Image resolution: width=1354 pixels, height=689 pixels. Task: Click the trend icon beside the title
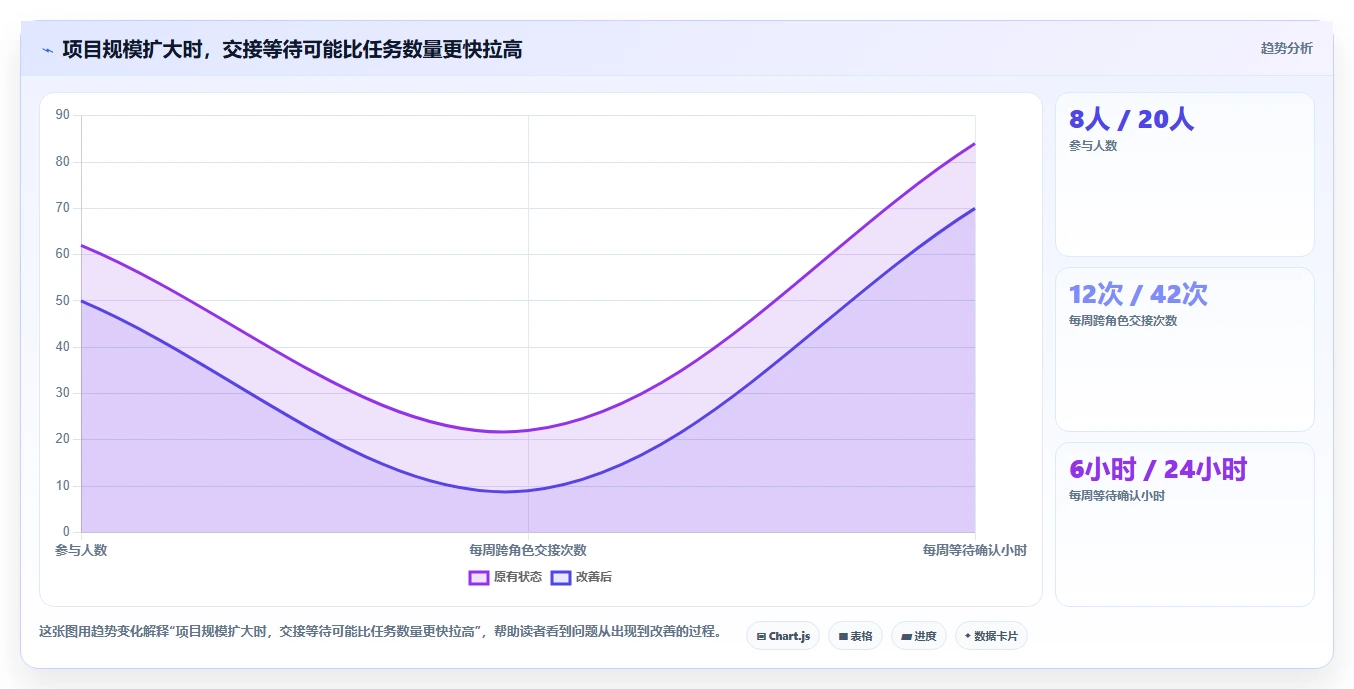(x=47, y=50)
